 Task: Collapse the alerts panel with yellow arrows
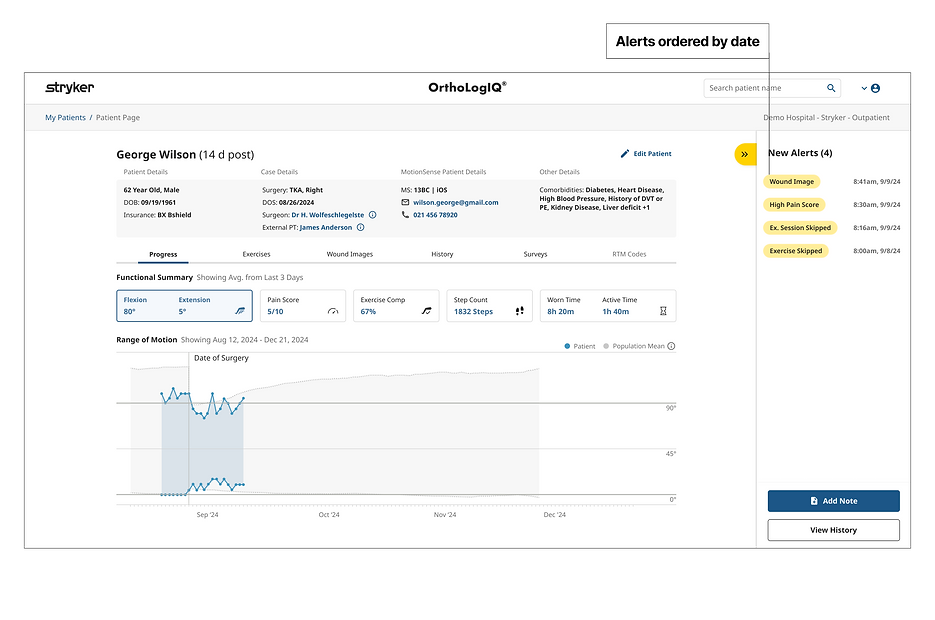coord(745,154)
